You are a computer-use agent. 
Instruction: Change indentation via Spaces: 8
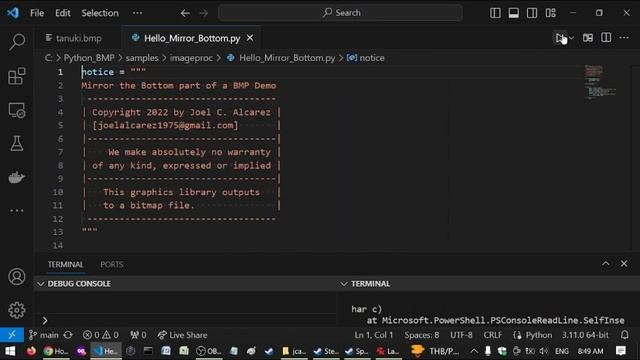click(x=422, y=335)
